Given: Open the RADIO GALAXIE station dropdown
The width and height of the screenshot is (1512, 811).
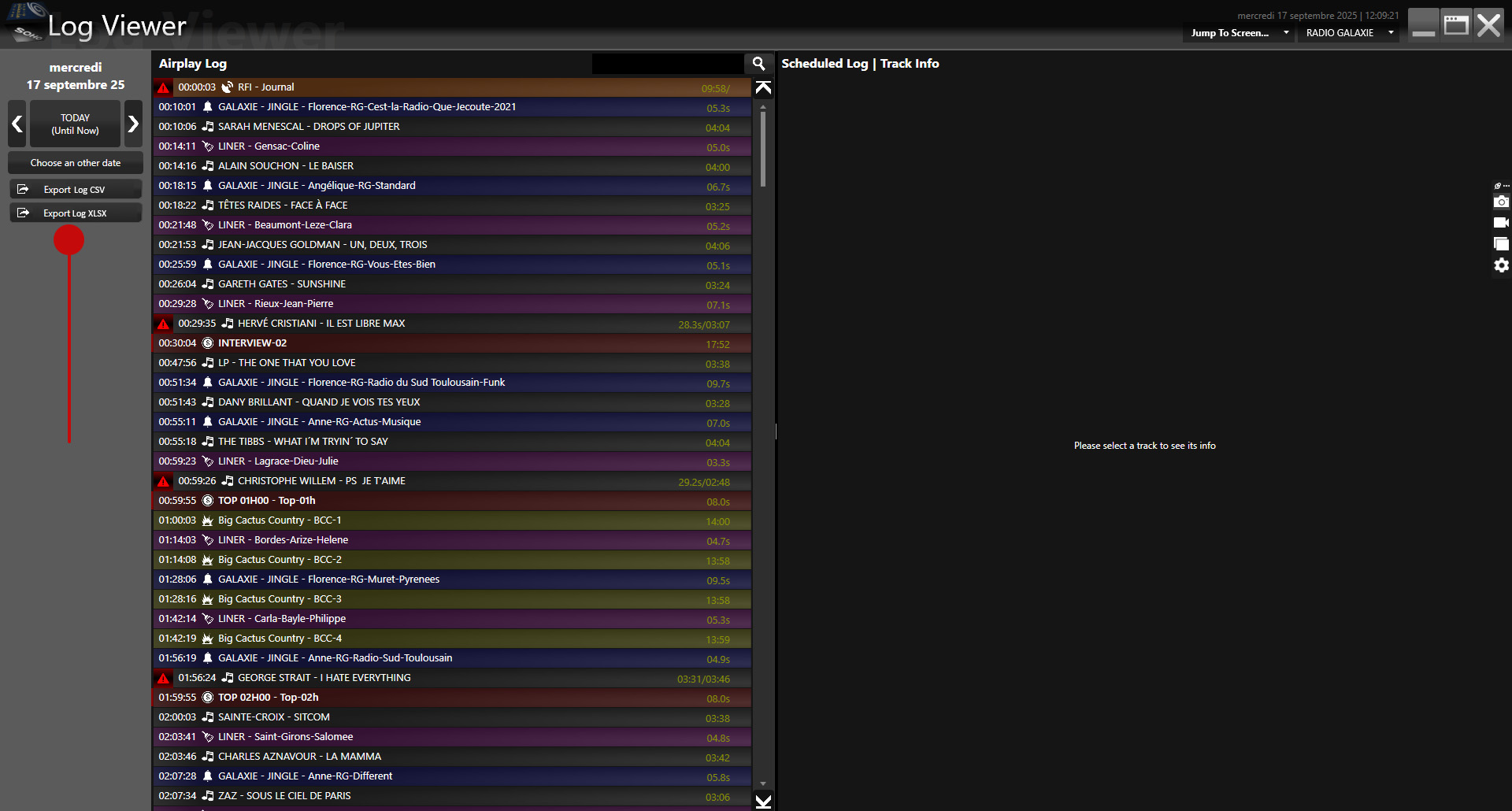Looking at the screenshot, I should [1348, 33].
